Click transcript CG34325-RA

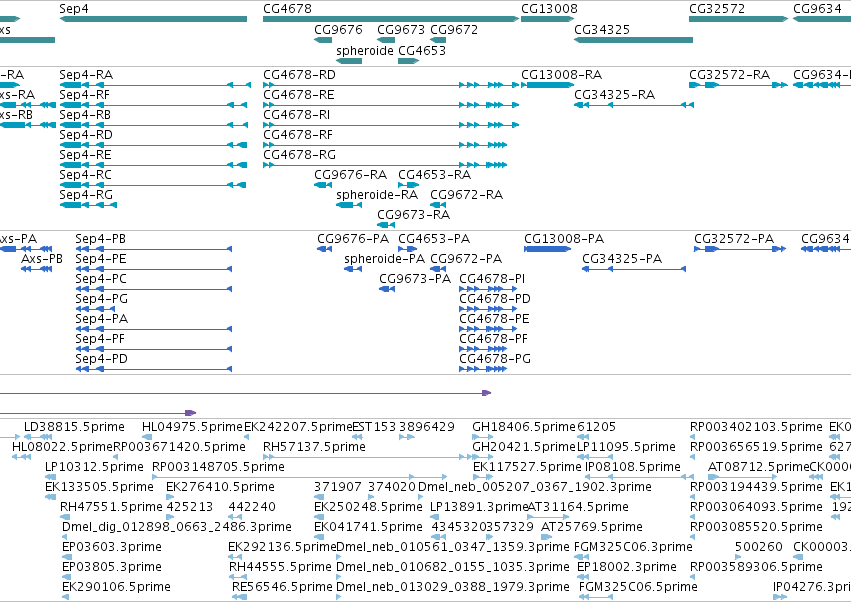[x=615, y=94]
